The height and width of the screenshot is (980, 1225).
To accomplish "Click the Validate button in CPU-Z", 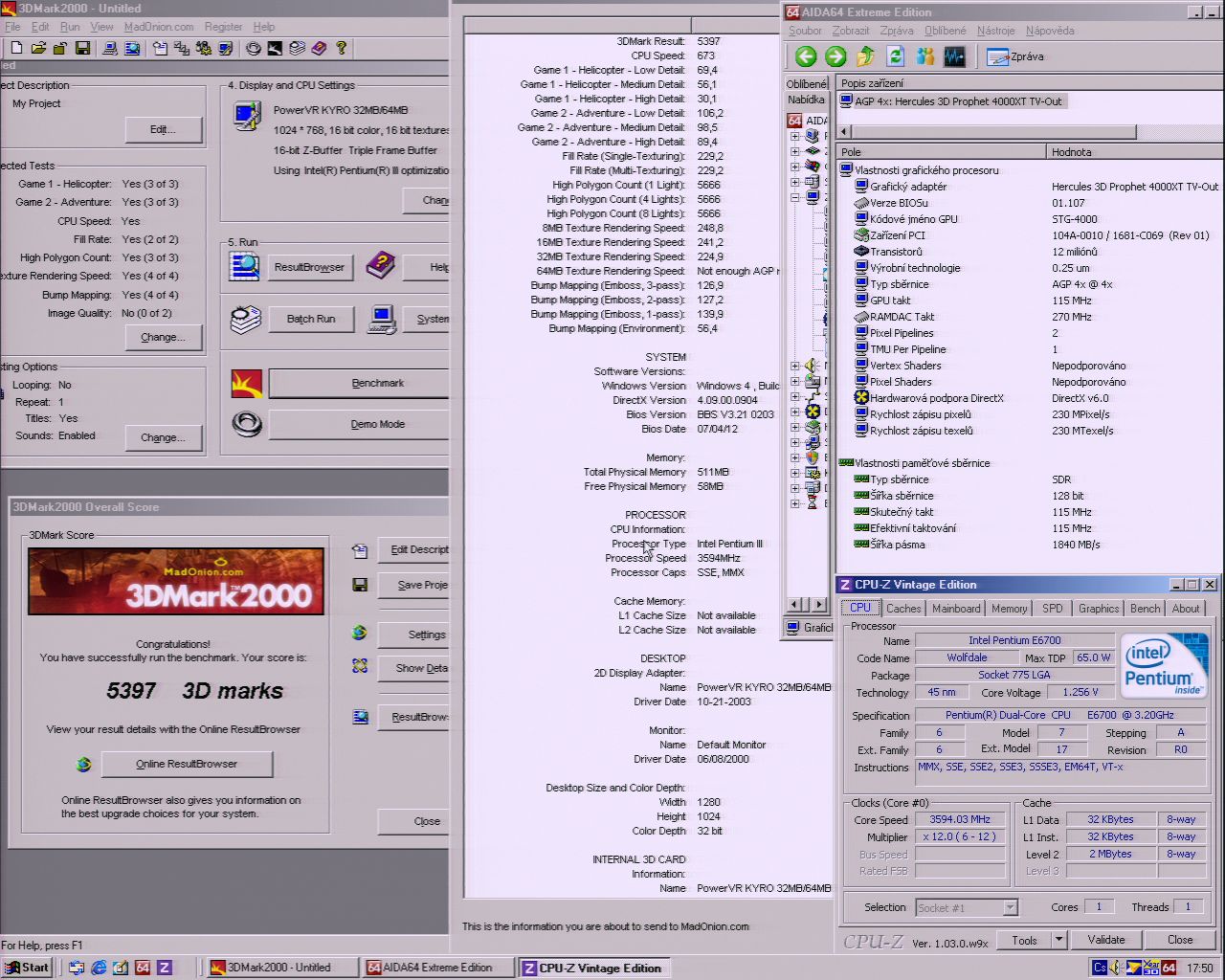I will pos(1106,940).
